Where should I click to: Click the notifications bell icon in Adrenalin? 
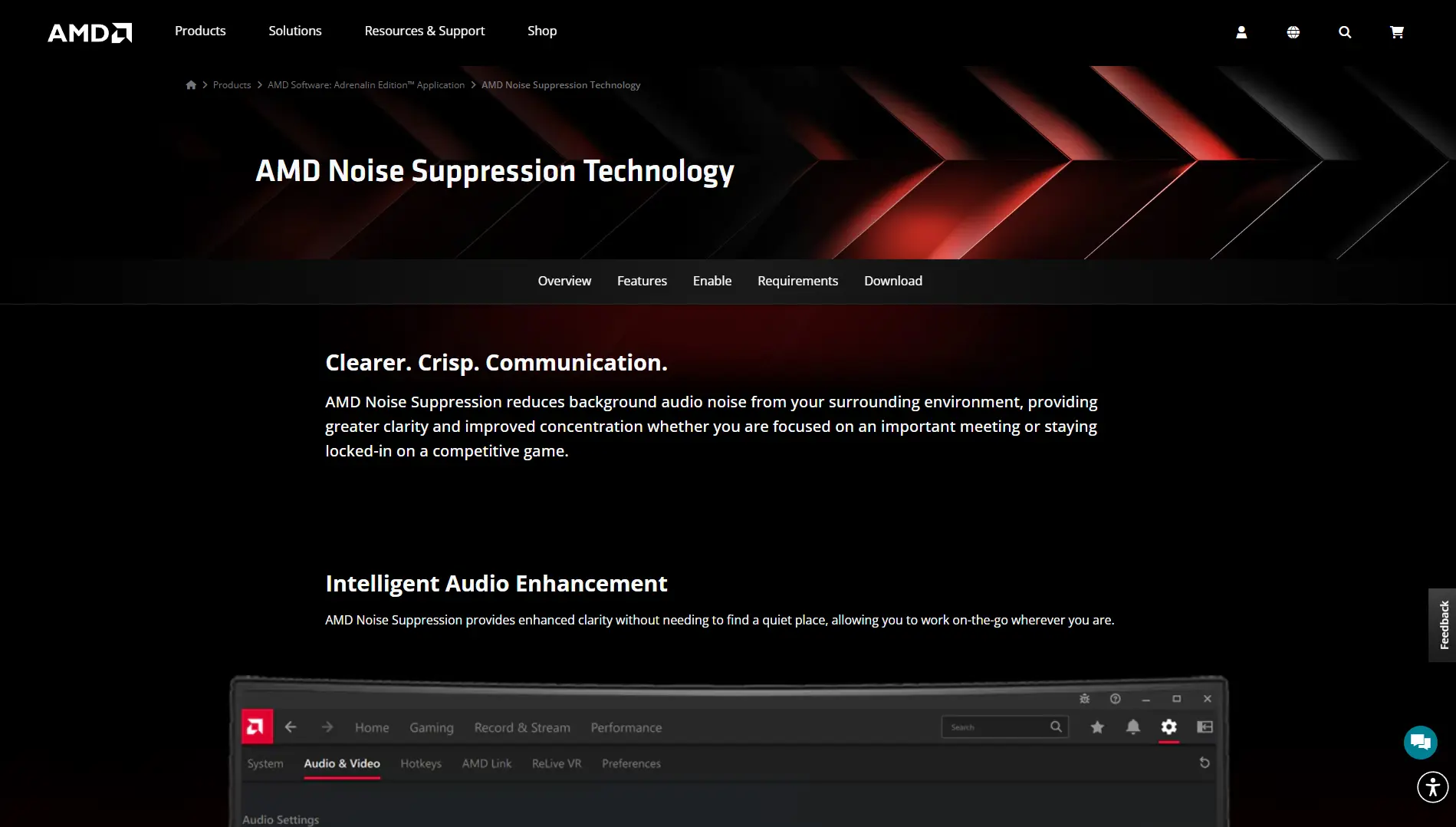pos(1133,727)
